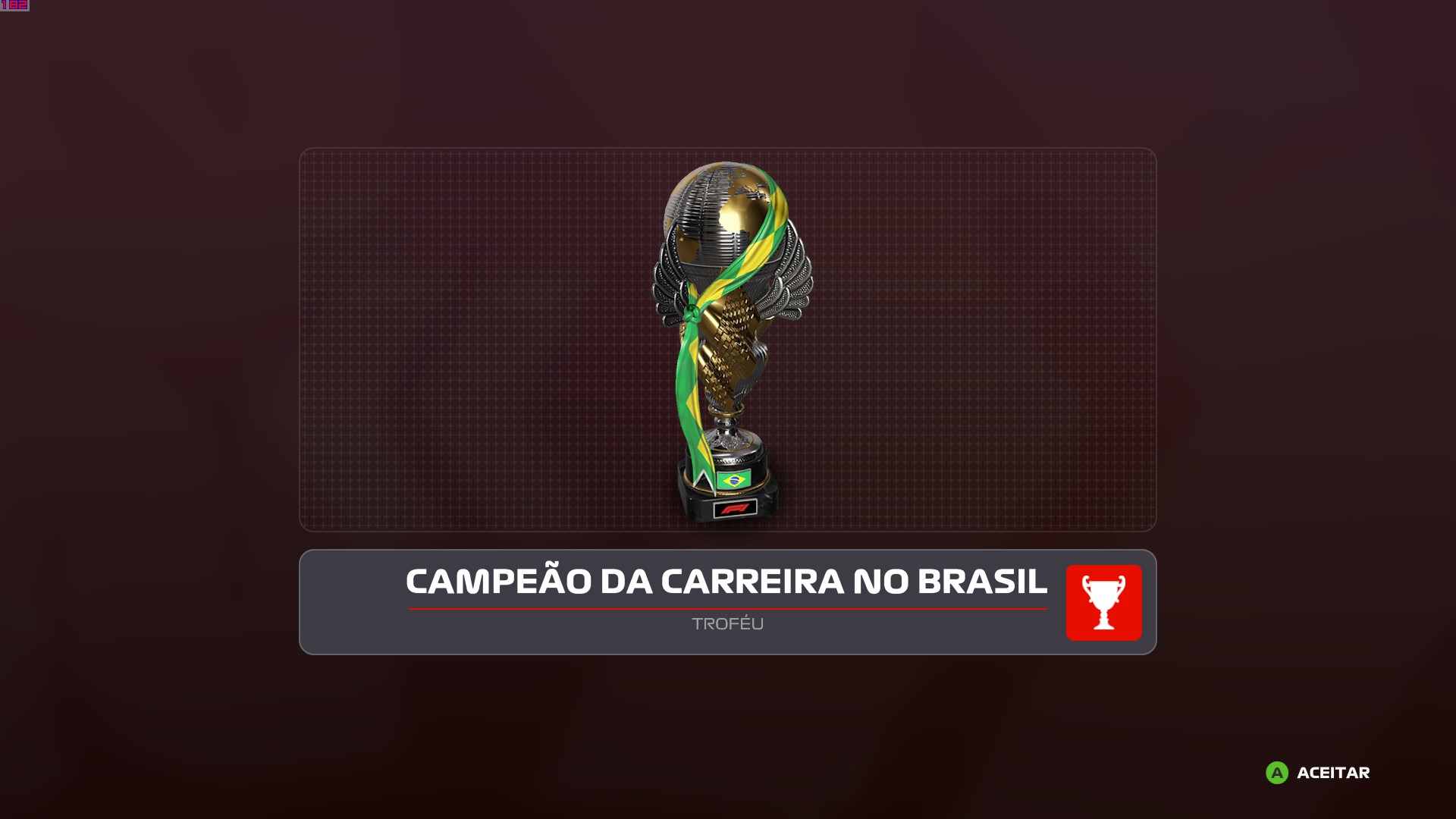Click the red trophy cup icon

[1103, 602]
